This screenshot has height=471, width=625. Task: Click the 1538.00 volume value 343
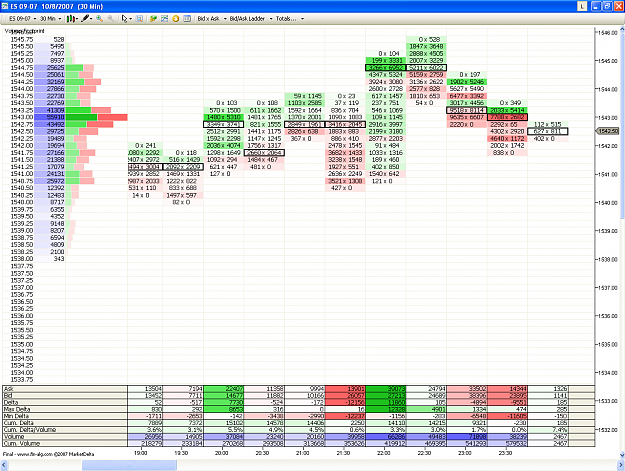coord(58,259)
